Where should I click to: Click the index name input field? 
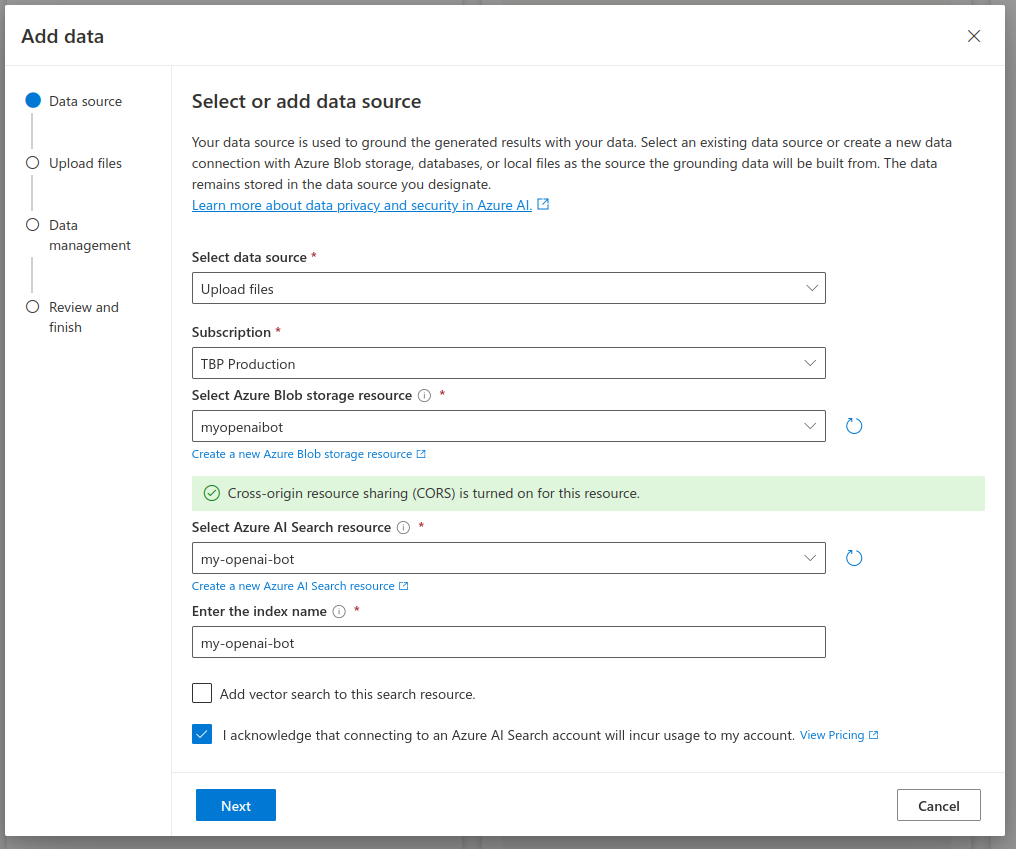(508, 642)
